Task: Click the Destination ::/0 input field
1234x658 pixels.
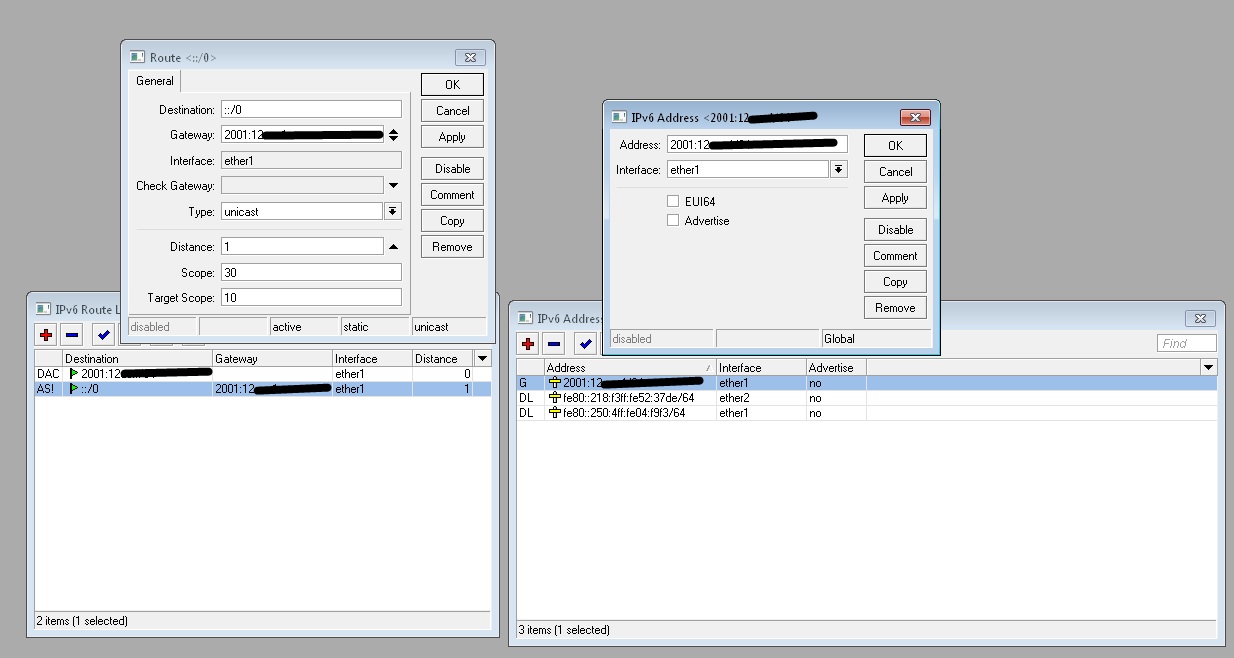Action: coord(311,110)
